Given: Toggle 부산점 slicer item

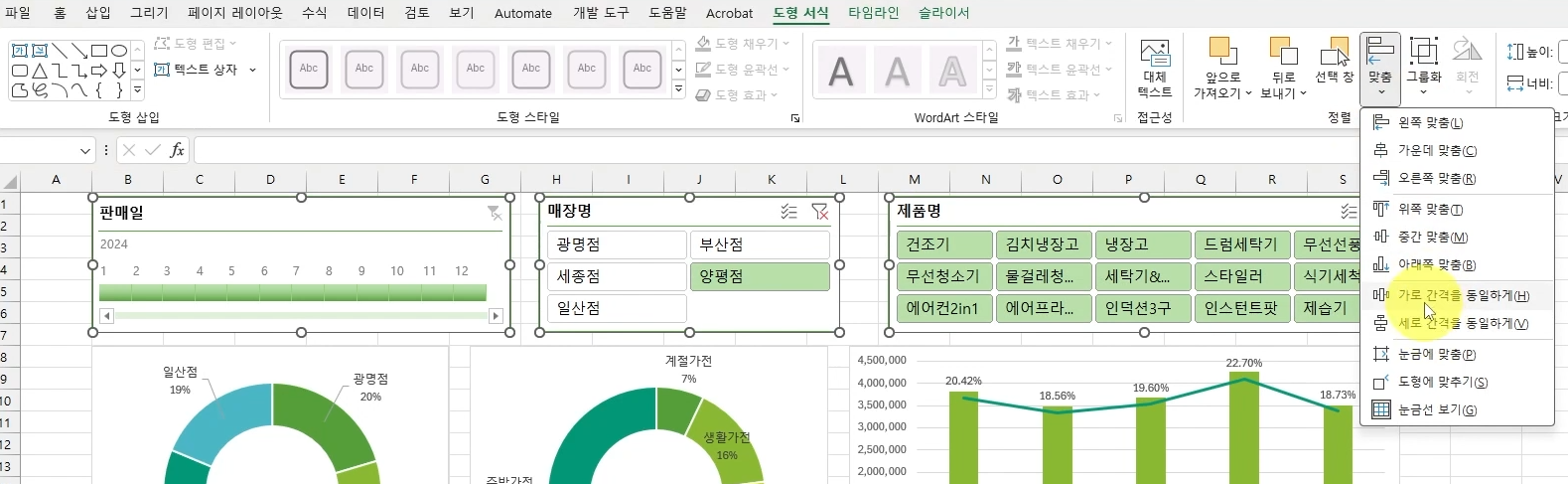Looking at the screenshot, I should tap(760, 244).
